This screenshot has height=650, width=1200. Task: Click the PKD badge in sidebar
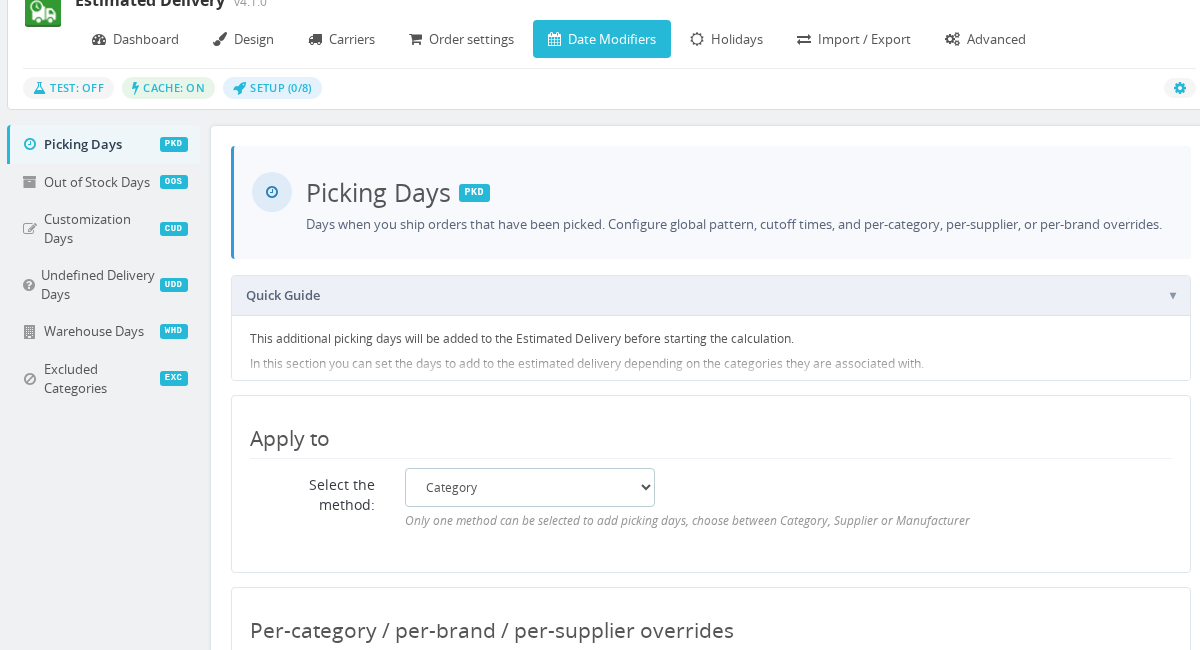coord(174,144)
